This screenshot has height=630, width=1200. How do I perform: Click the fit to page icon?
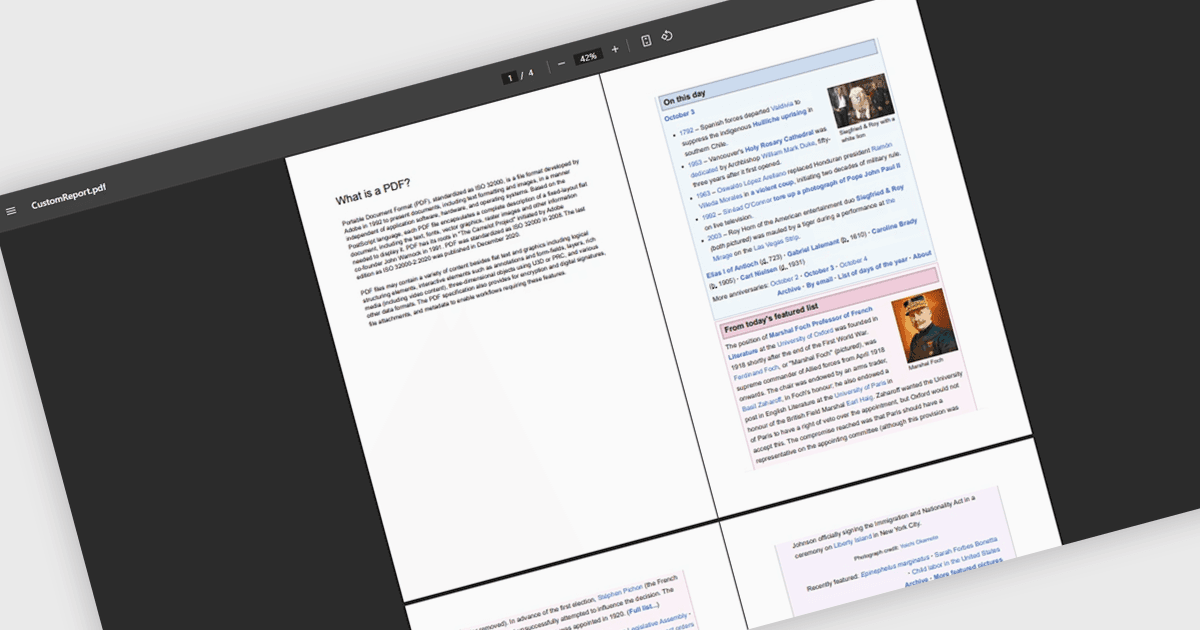pos(646,41)
